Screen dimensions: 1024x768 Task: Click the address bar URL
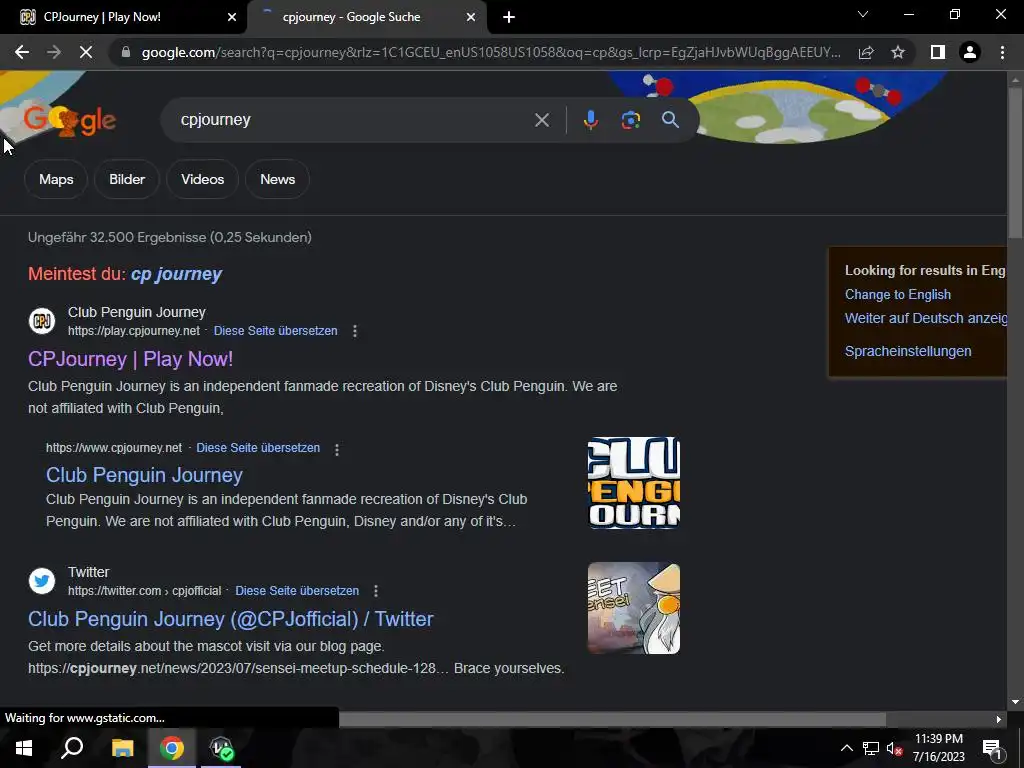click(x=491, y=52)
